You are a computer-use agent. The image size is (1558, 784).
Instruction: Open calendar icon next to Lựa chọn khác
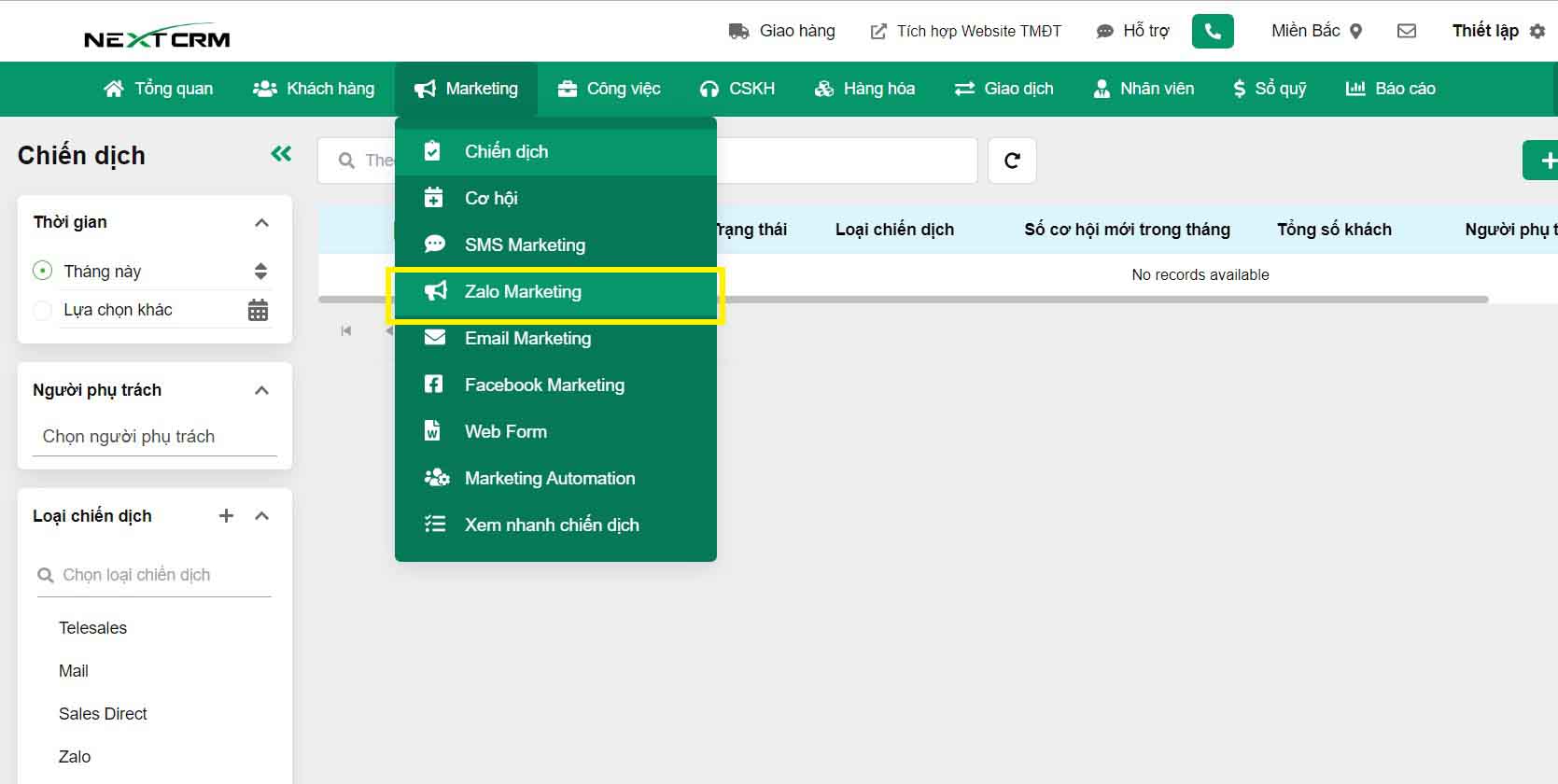click(x=258, y=310)
